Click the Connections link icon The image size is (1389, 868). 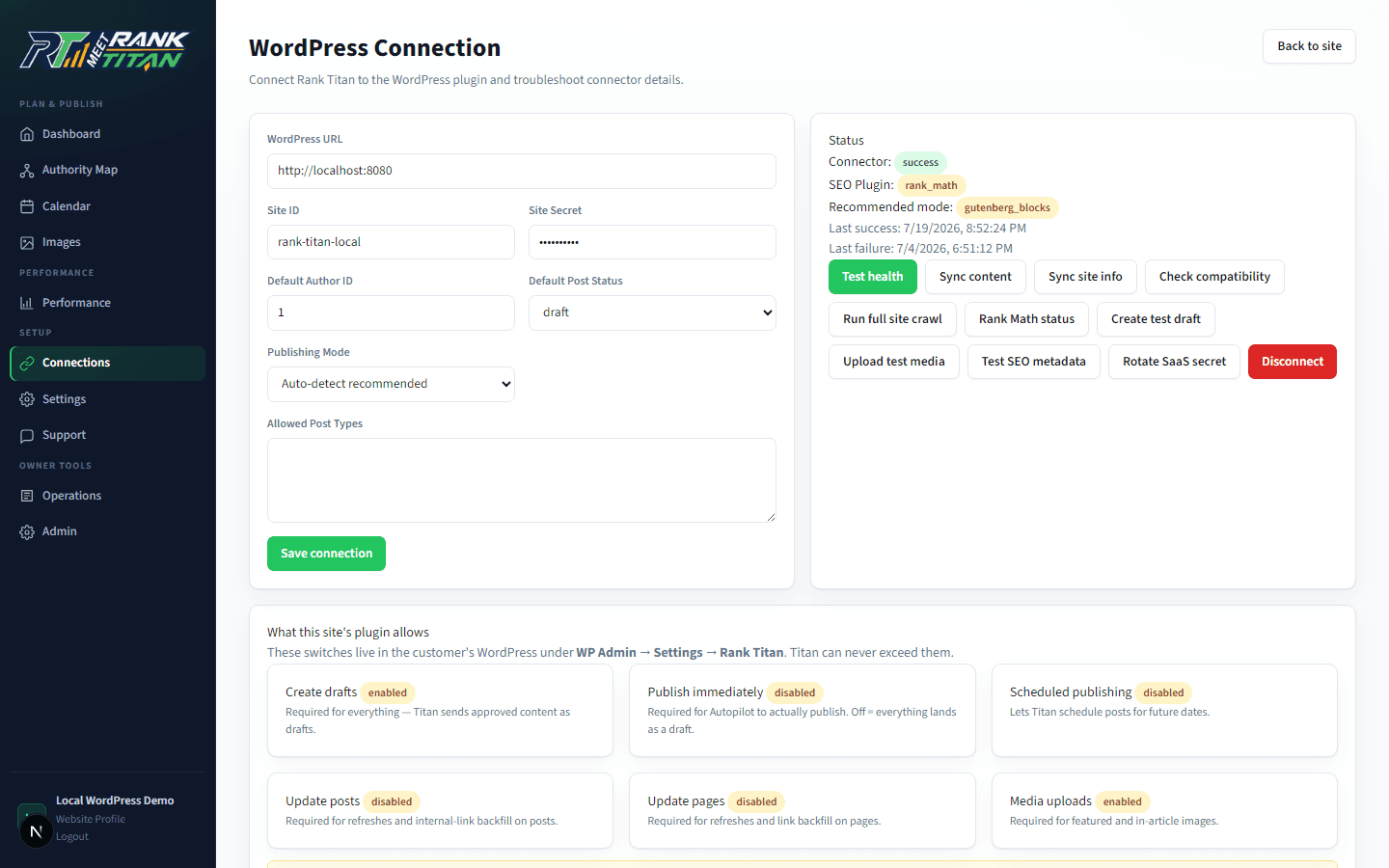27,363
